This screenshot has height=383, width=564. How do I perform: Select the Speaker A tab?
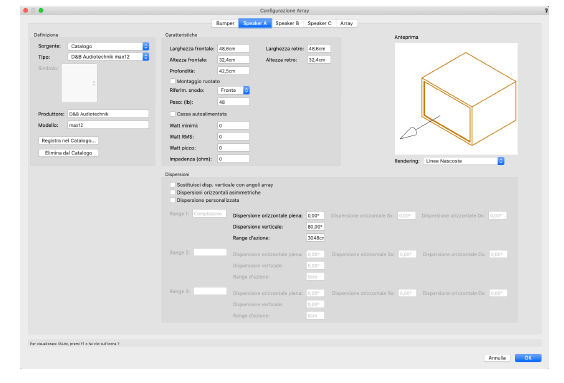click(255, 23)
